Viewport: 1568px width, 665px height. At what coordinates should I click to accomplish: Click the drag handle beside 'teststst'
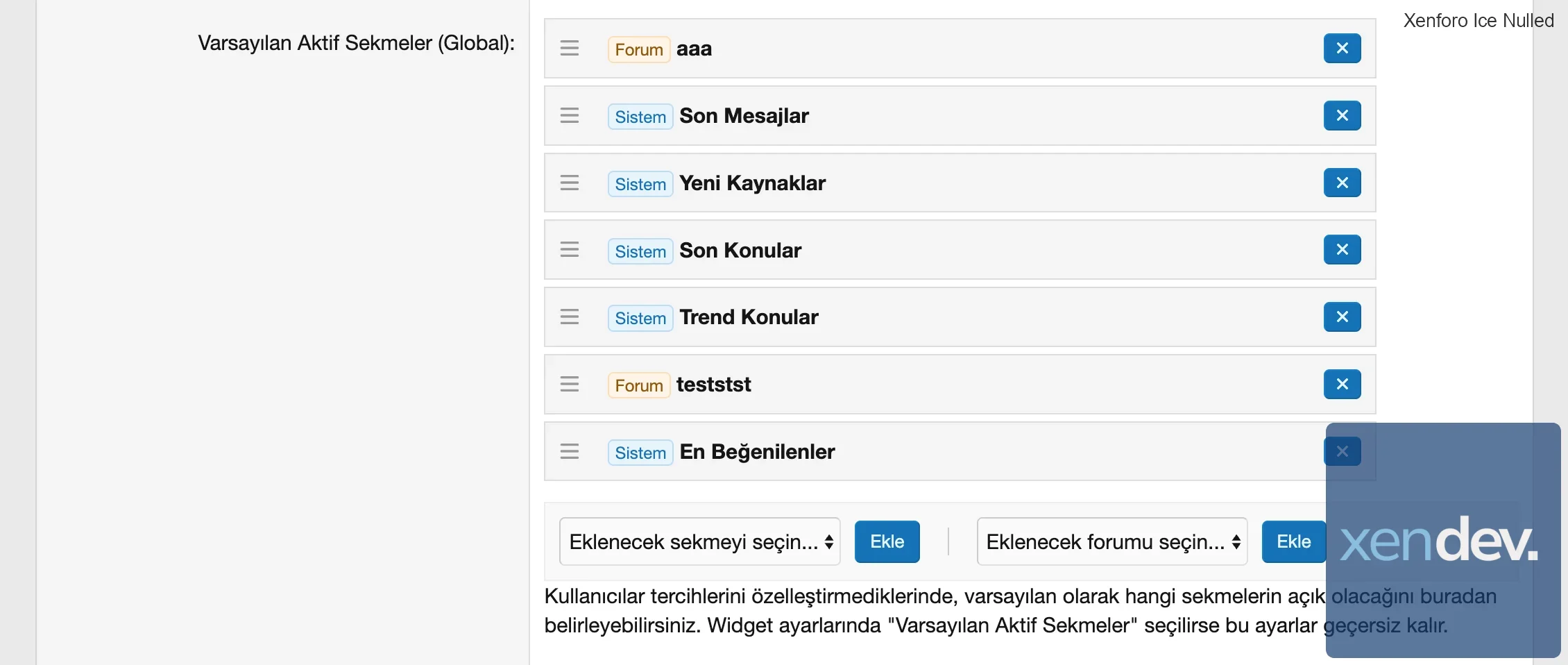tap(570, 384)
